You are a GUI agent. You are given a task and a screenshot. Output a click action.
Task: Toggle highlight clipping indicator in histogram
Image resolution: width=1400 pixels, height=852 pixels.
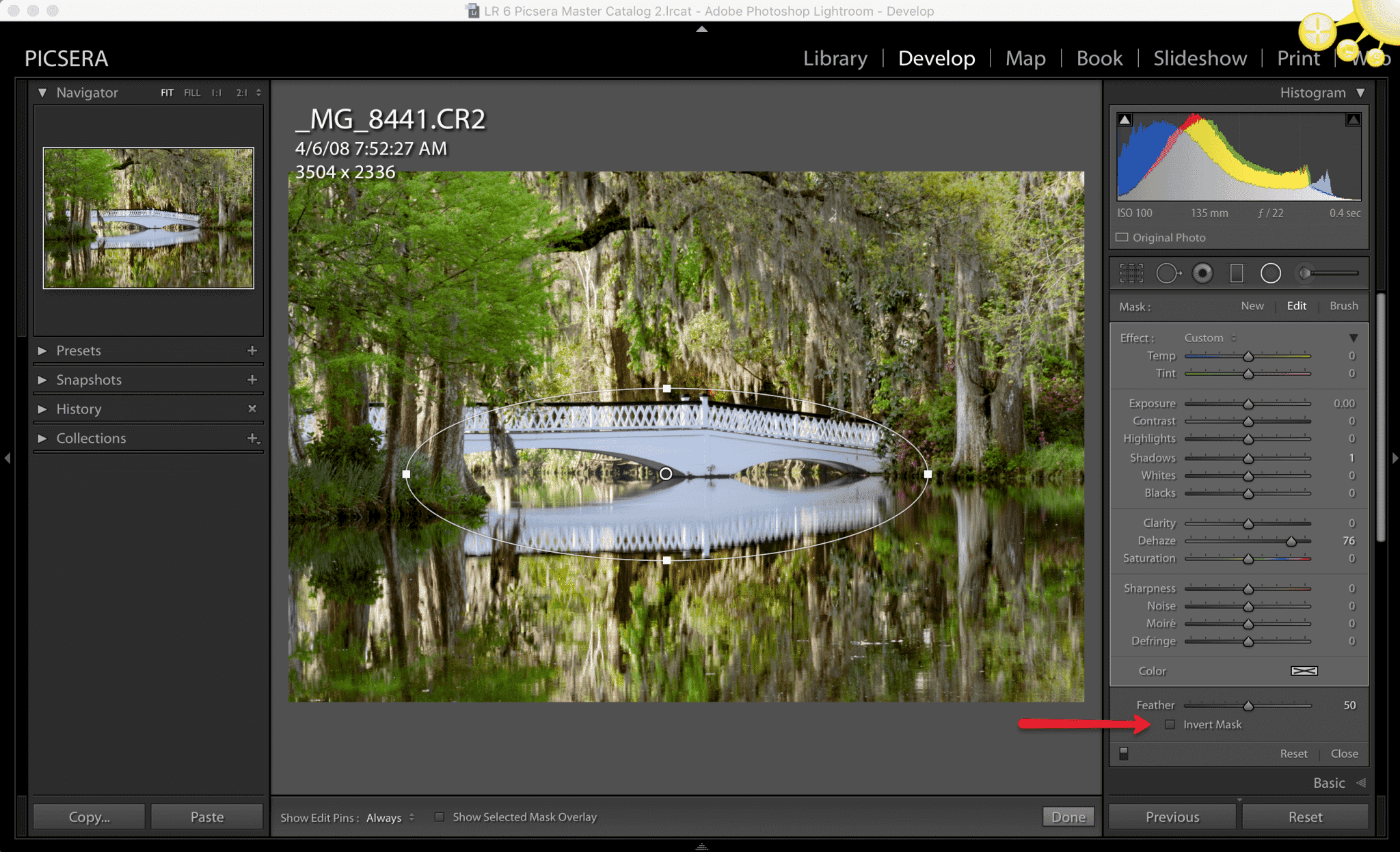(x=1353, y=120)
